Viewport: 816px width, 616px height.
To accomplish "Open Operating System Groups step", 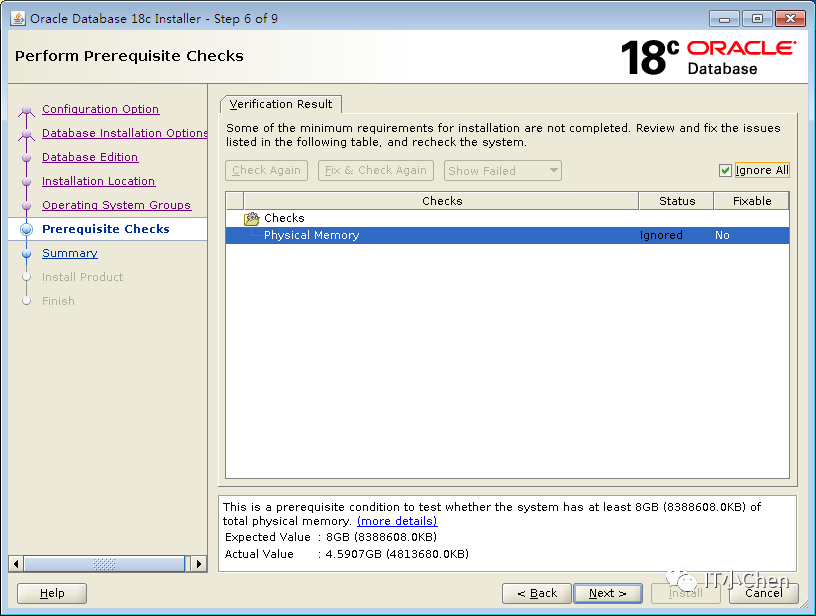I will point(117,205).
